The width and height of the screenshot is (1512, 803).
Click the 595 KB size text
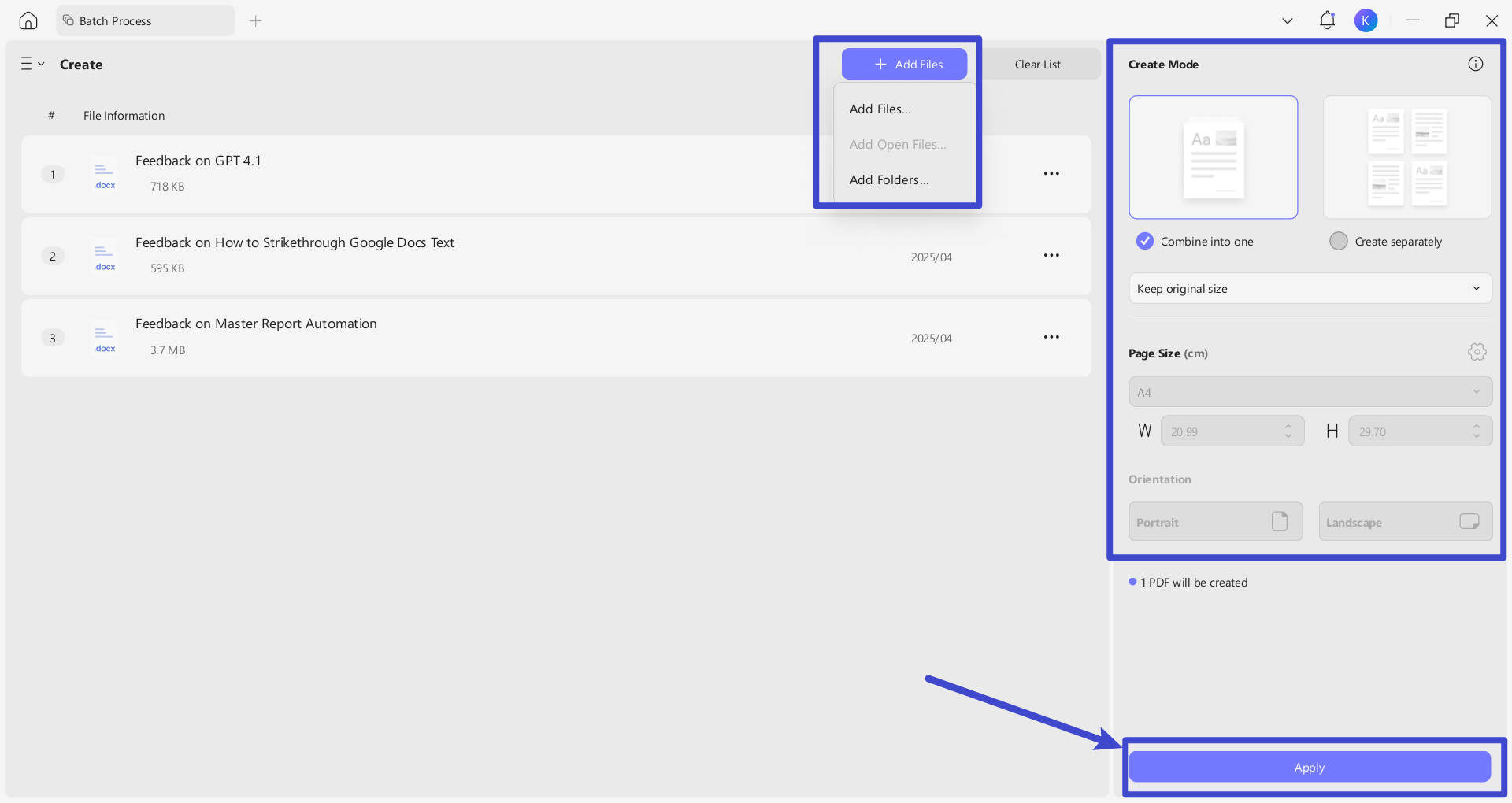point(167,268)
